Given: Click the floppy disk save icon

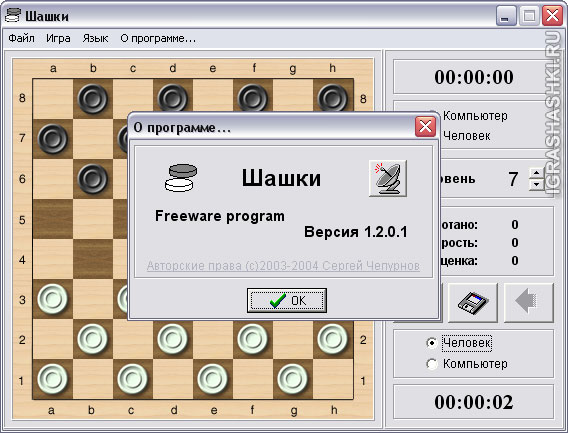Looking at the screenshot, I should click(x=473, y=303).
